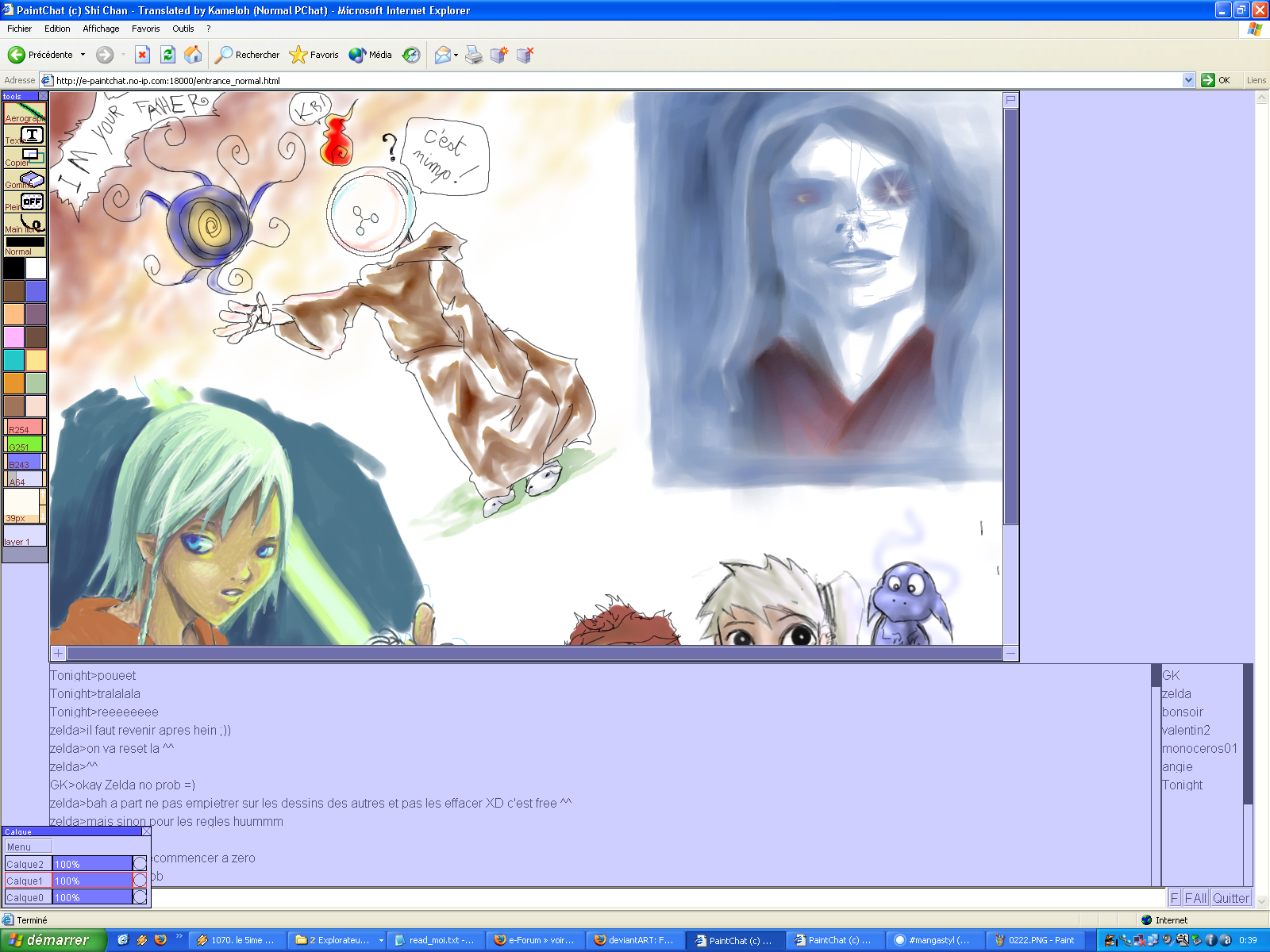
Task: Adjust the blue B243 slider
Action: (25, 462)
